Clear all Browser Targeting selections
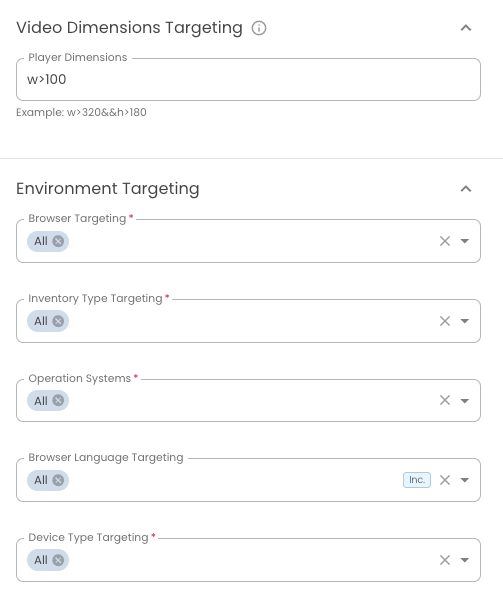The width and height of the screenshot is (503, 613). tap(445, 241)
